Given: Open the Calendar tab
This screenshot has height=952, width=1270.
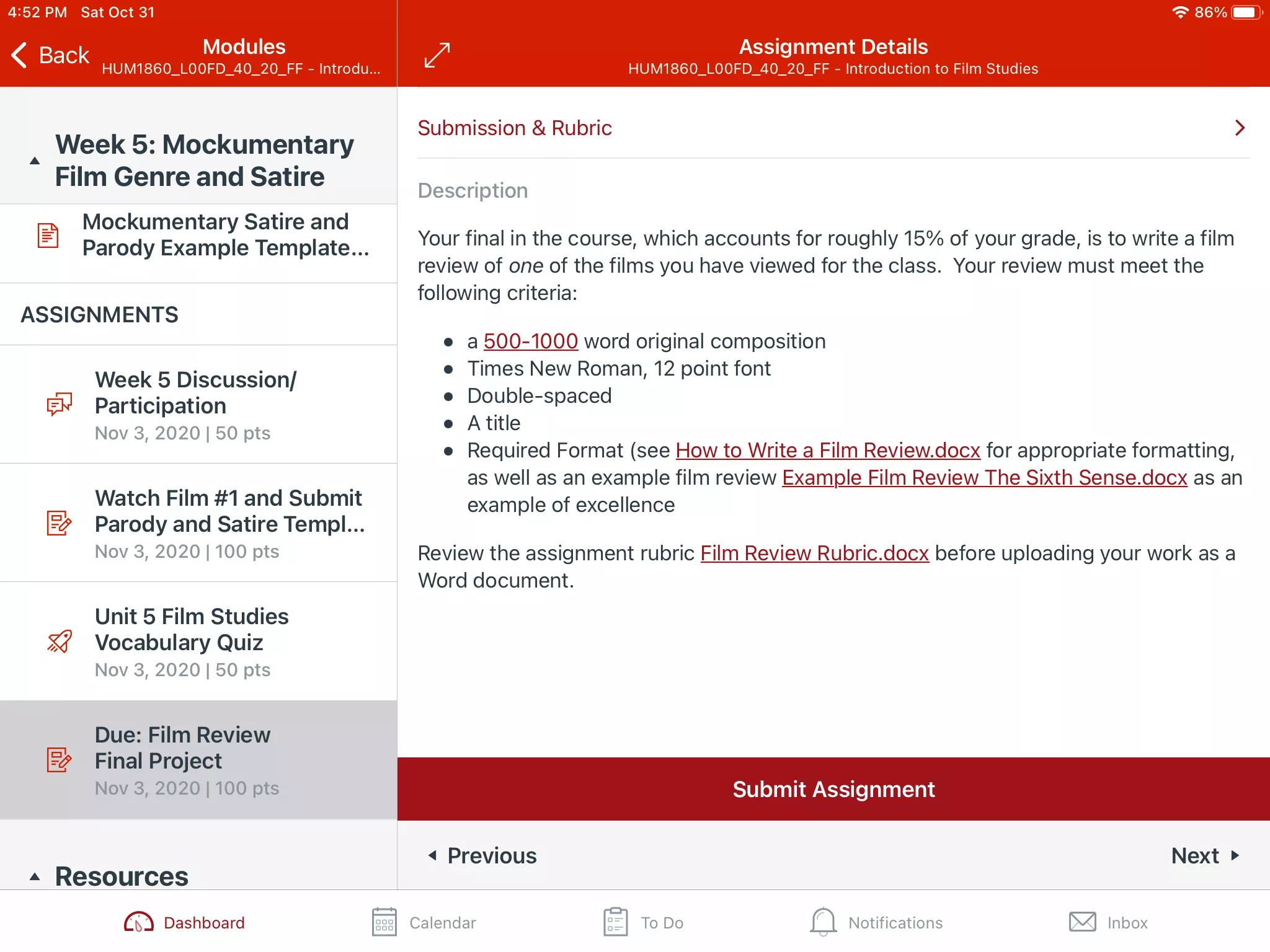Looking at the screenshot, I should pos(424,922).
